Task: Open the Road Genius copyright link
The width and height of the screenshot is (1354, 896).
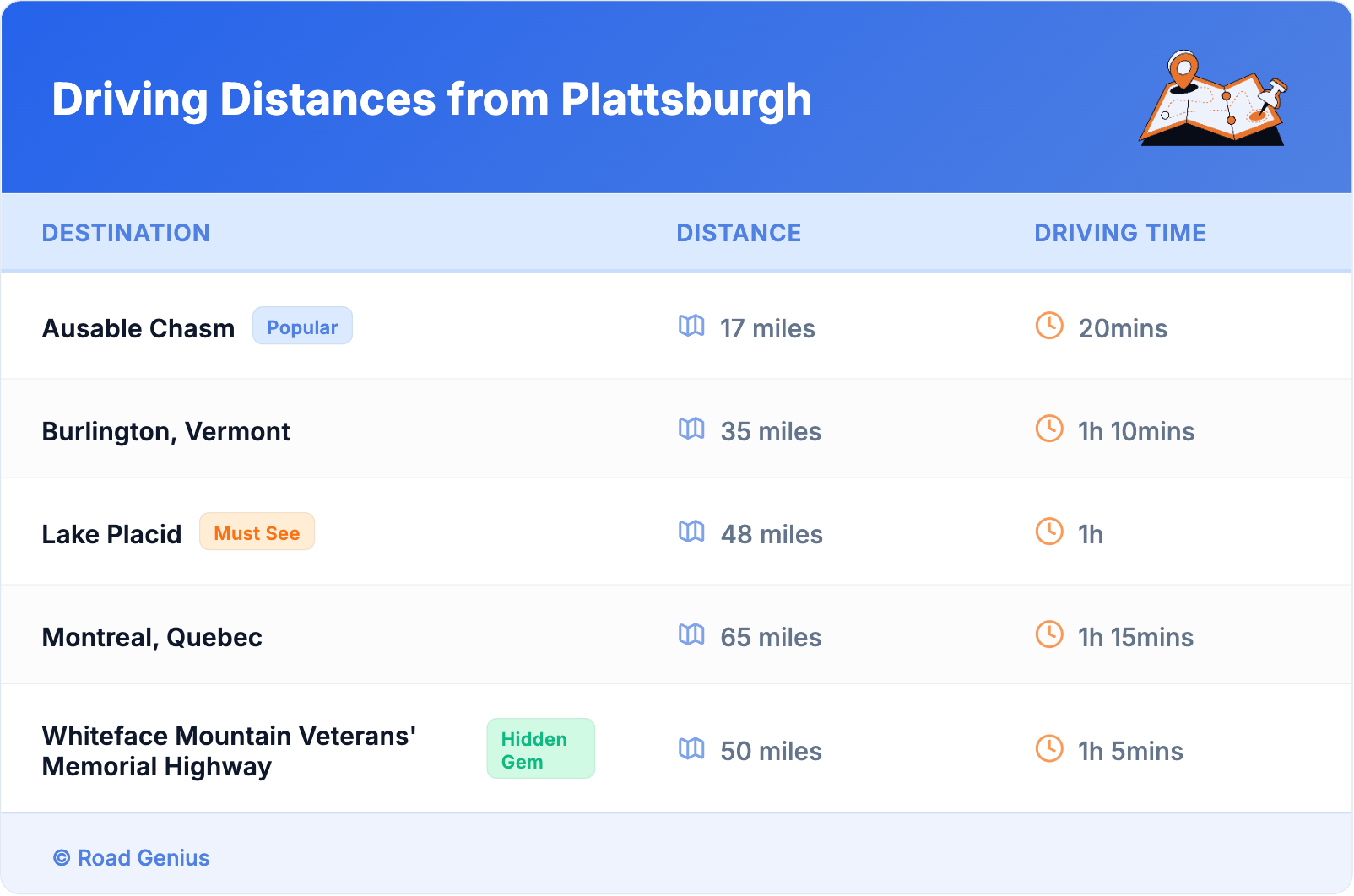Action: point(132,858)
